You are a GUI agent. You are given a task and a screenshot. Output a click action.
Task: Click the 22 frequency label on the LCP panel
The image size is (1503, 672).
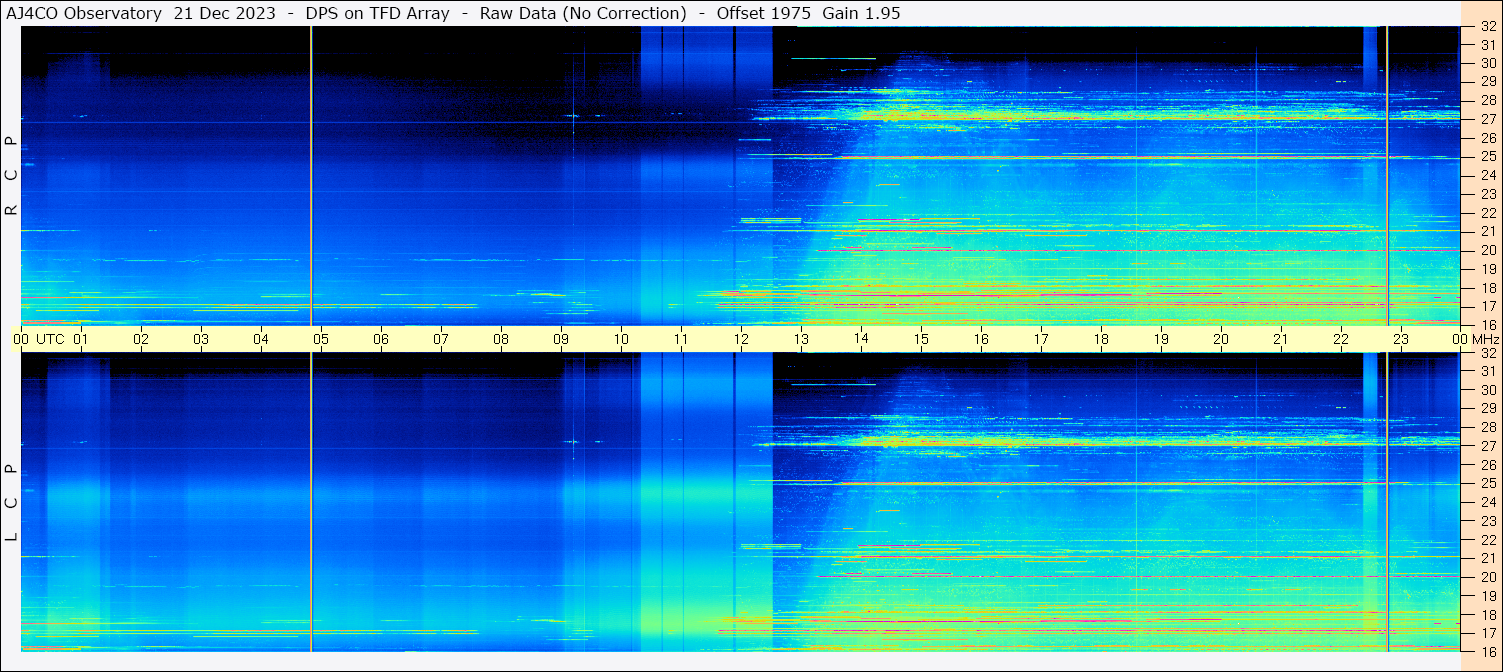pyautogui.click(x=1488, y=540)
